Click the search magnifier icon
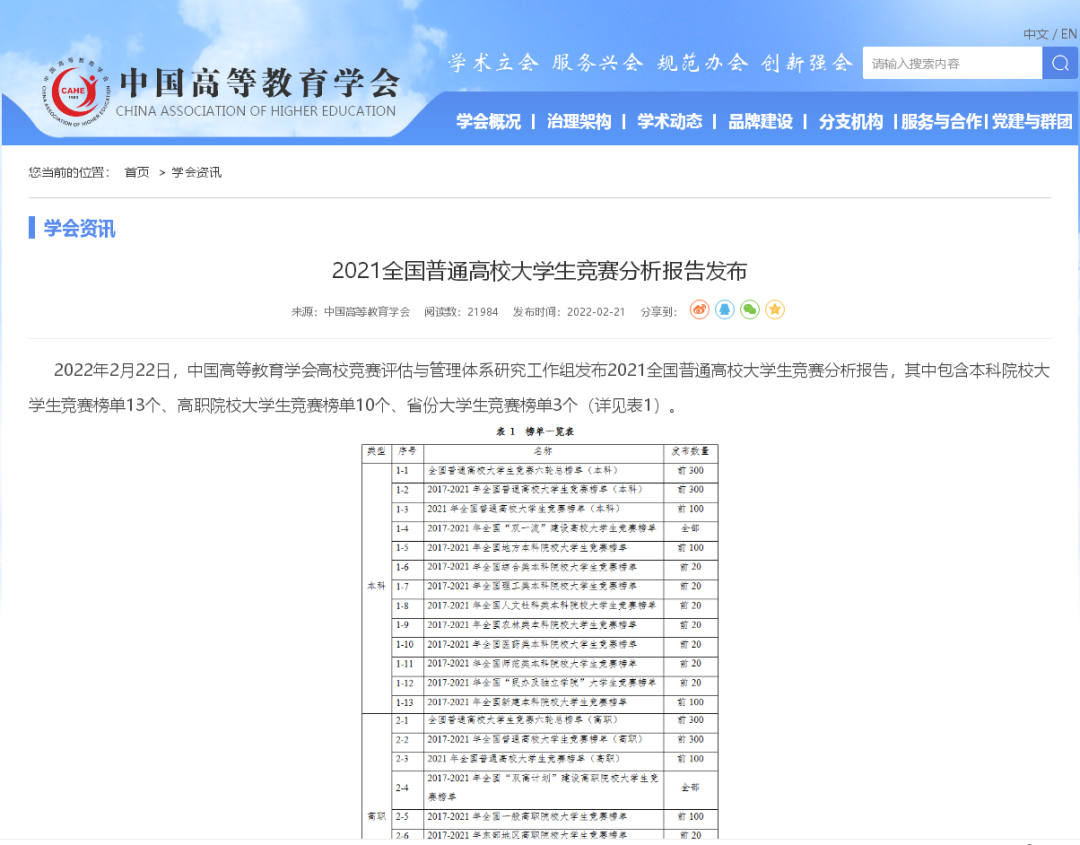 point(1059,62)
